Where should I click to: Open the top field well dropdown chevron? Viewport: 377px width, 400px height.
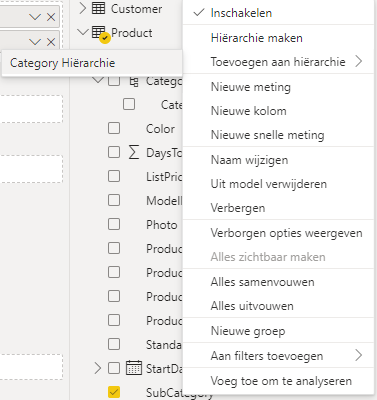(35, 17)
